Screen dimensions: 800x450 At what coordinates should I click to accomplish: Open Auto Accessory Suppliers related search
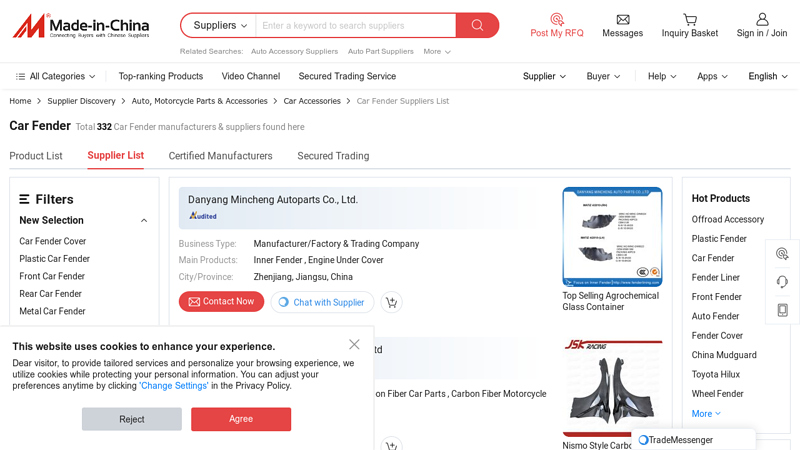coord(294,52)
